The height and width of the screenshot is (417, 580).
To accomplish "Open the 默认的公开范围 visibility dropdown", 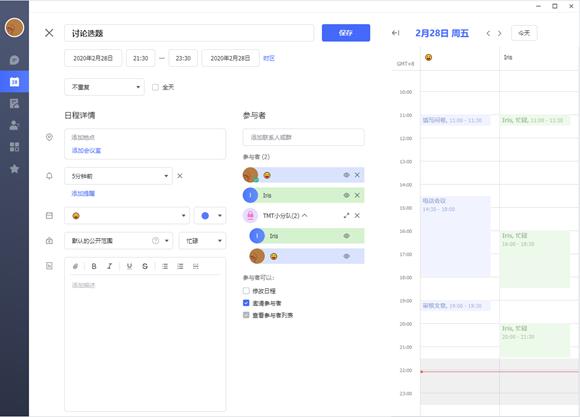I will (x=118, y=241).
